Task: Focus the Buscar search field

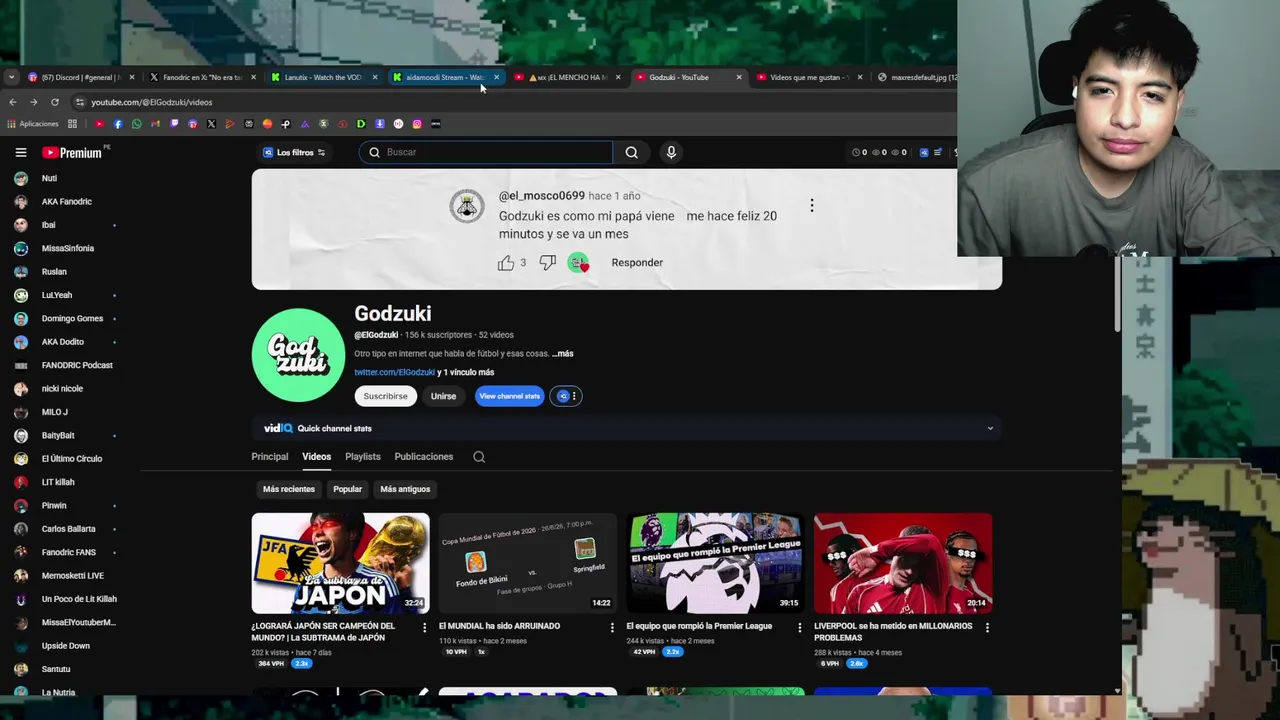Action: [x=486, y=152]
